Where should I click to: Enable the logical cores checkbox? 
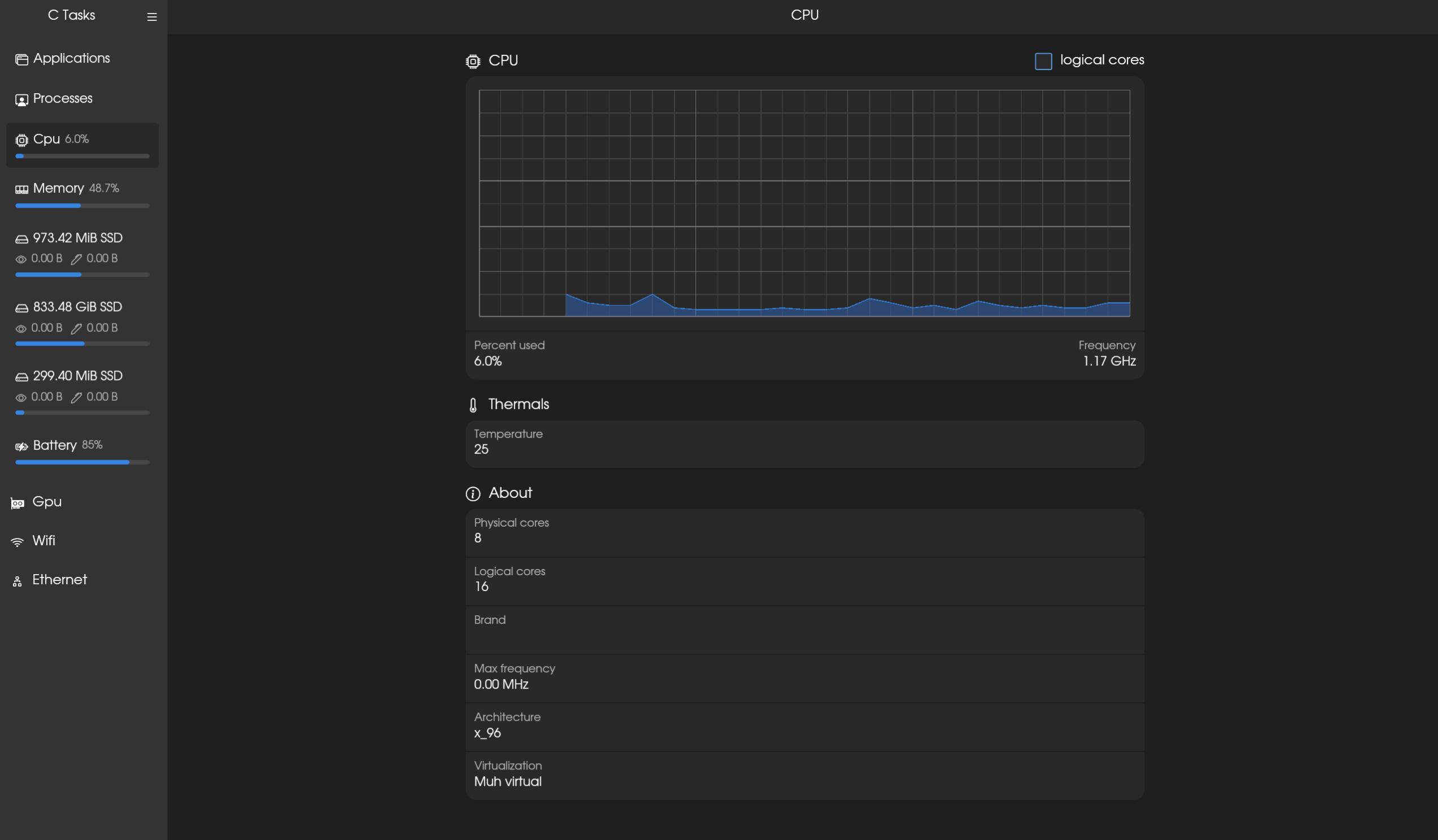[x=1043, y=61]
